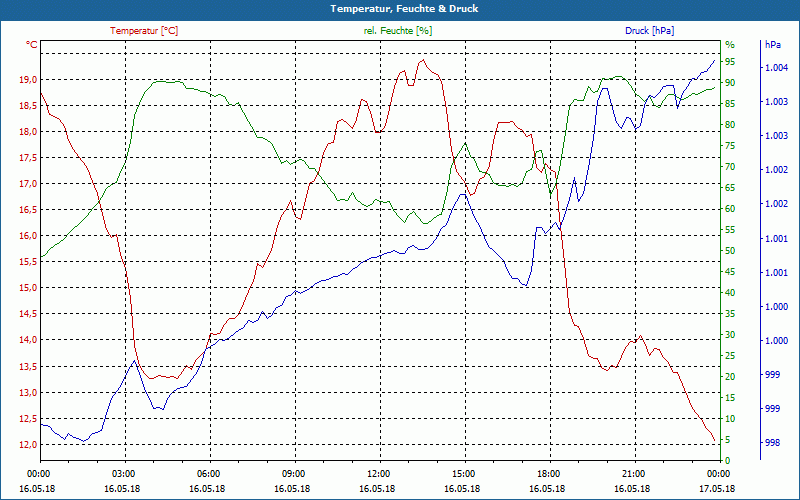Click the chart title 'Temperatur, Feuchte & Druck'
Image resolution: width=800 pixels, height=500 pixels.
[404, 9]
